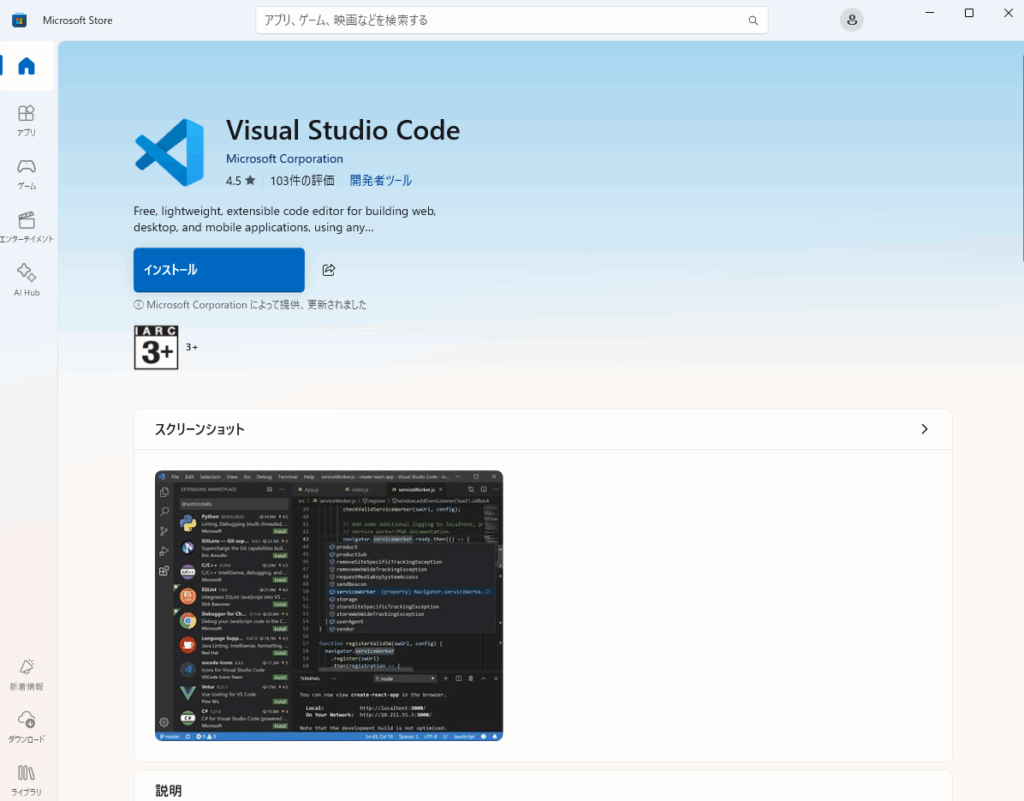
Task: Open the Home tab in sidebar
Action: click(x=27, y=66)
